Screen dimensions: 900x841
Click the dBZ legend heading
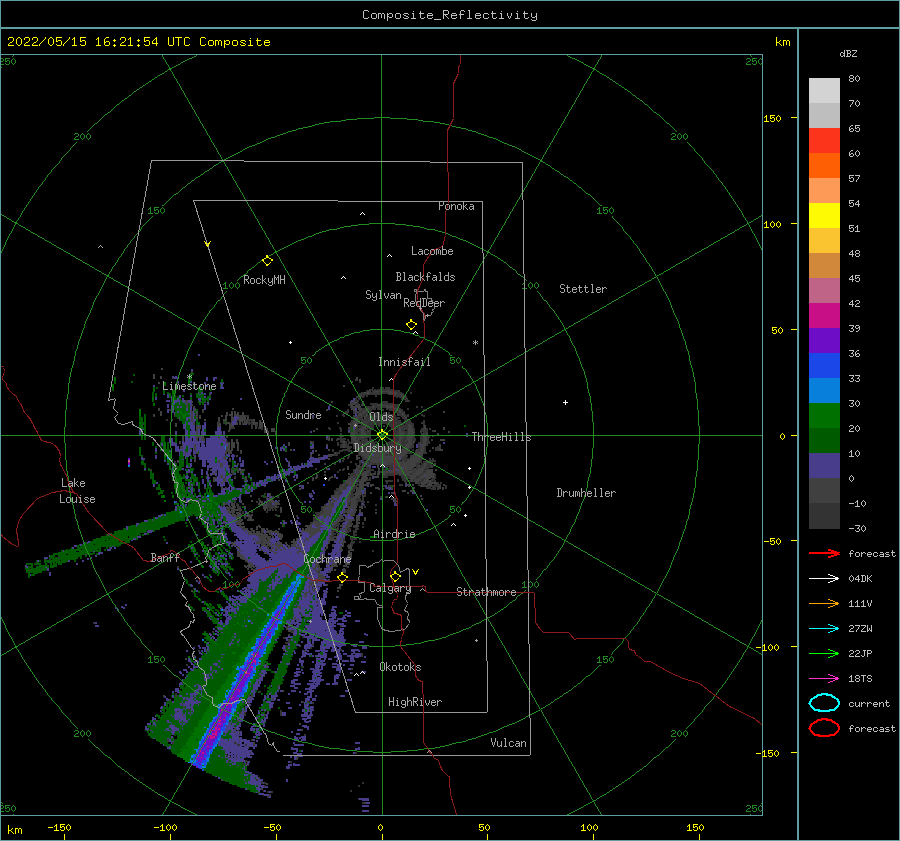[x=848, y=53]
